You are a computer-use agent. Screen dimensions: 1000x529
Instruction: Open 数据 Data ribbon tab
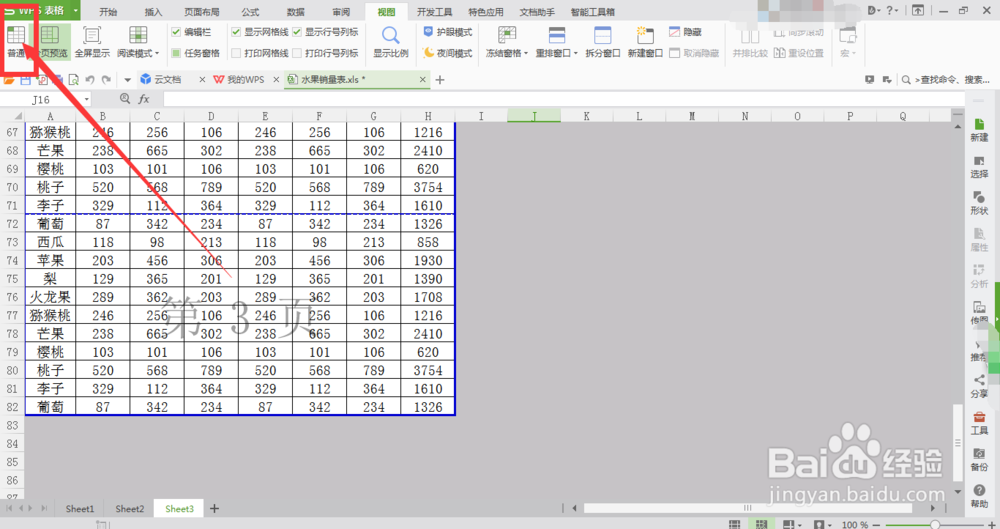(295, 12)
